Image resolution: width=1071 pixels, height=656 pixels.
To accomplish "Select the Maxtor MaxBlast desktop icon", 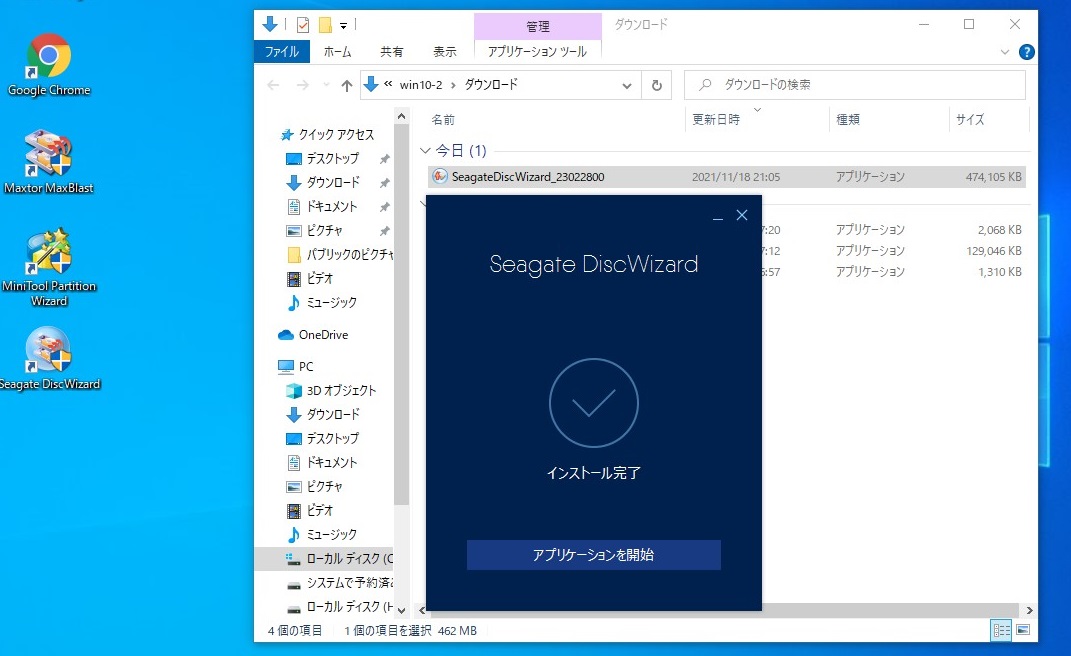I will coord(48,162).
